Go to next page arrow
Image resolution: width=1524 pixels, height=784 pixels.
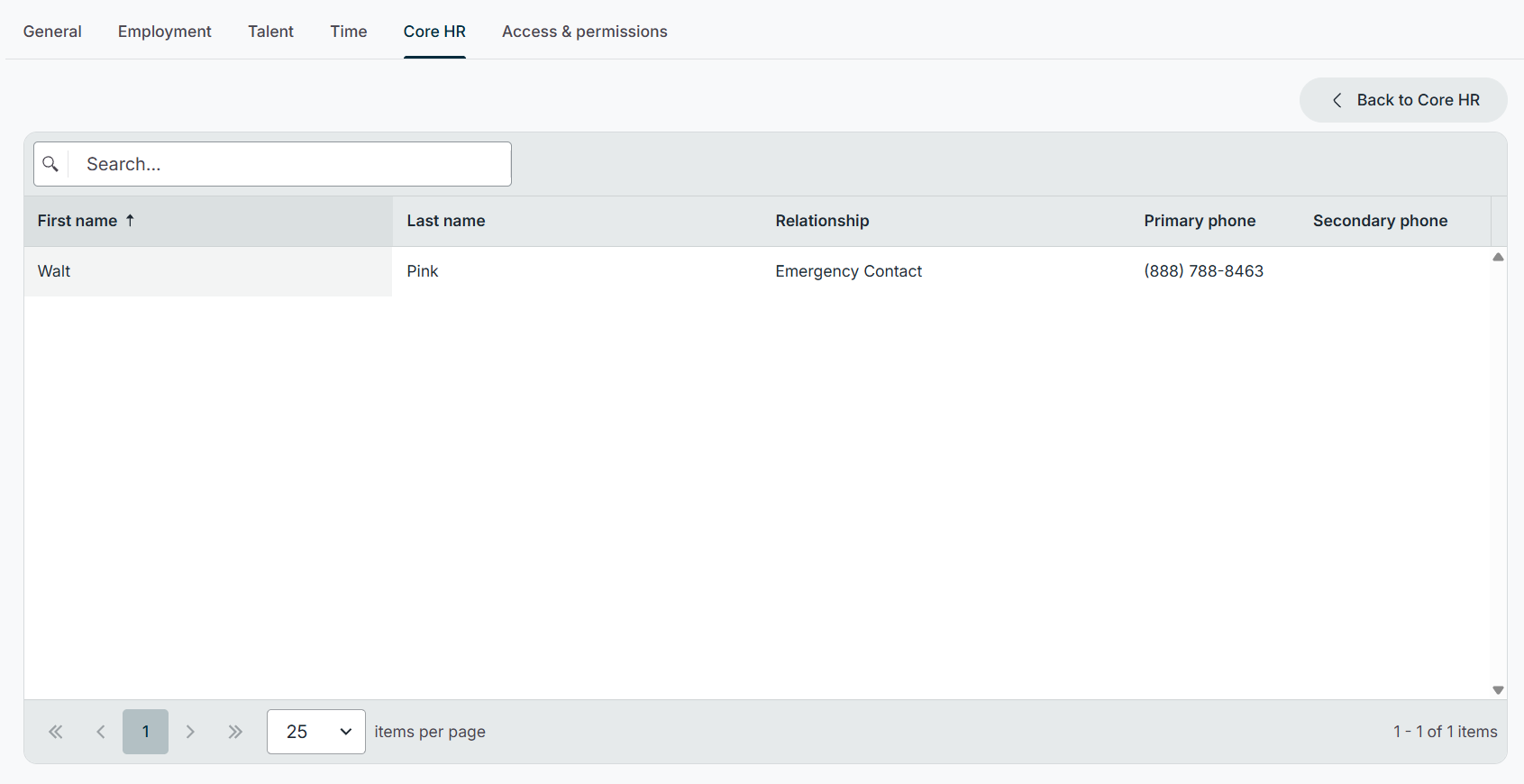[190, 732]
